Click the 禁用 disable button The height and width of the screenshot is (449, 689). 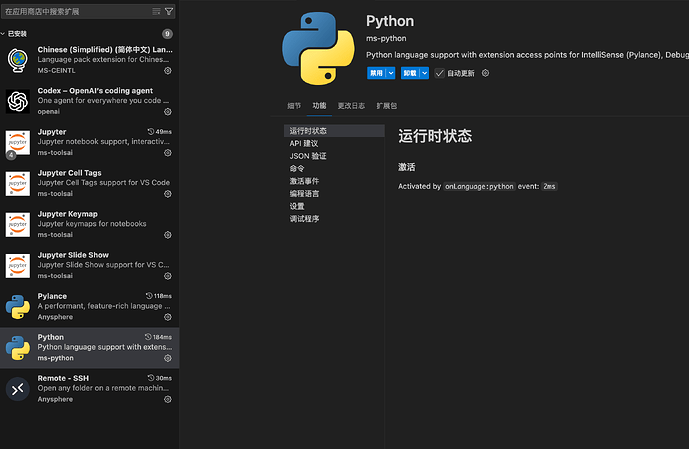[376, 73]
